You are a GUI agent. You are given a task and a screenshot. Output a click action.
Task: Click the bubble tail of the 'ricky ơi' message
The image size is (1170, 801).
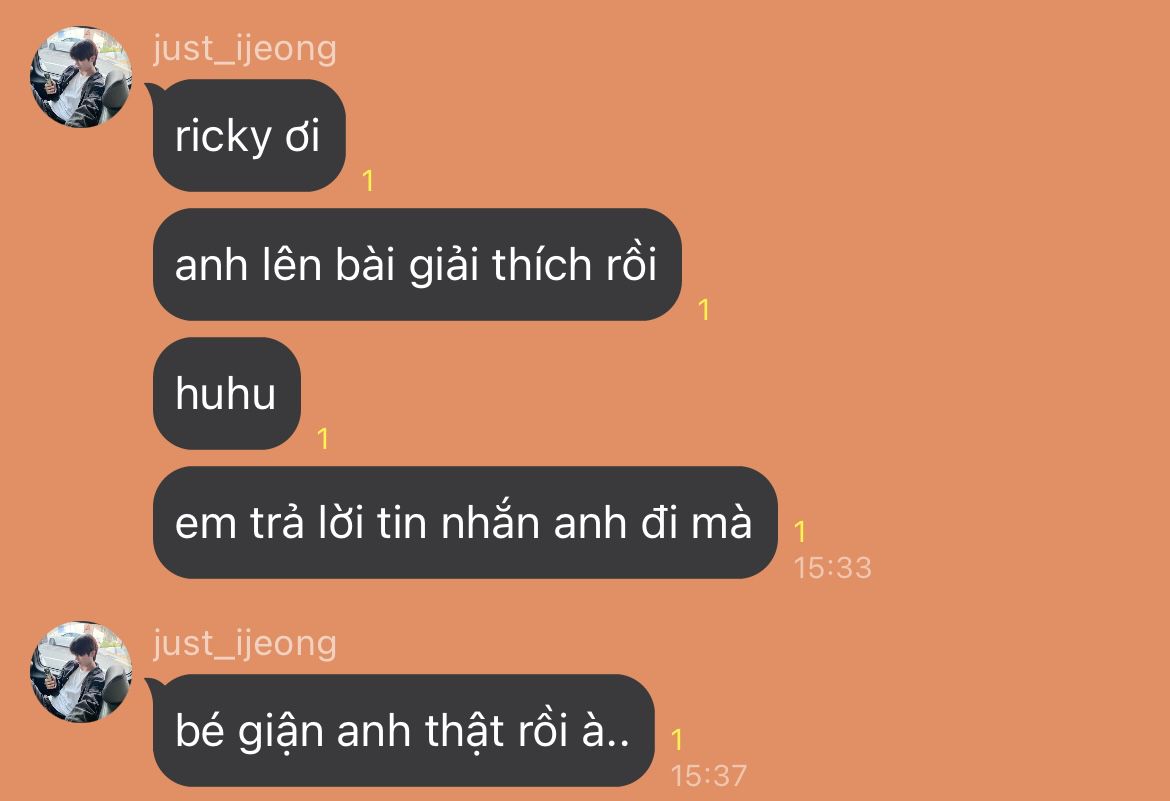tap(152, 91)
